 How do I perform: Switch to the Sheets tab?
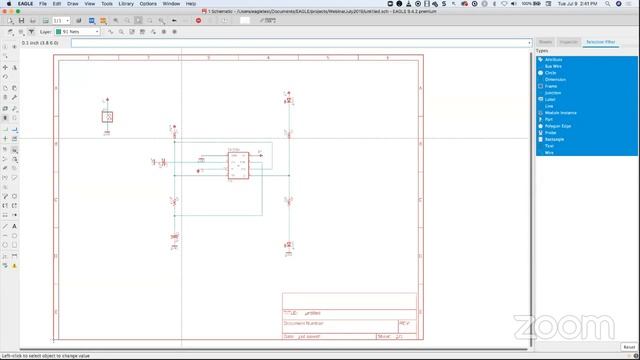point(545,42)
